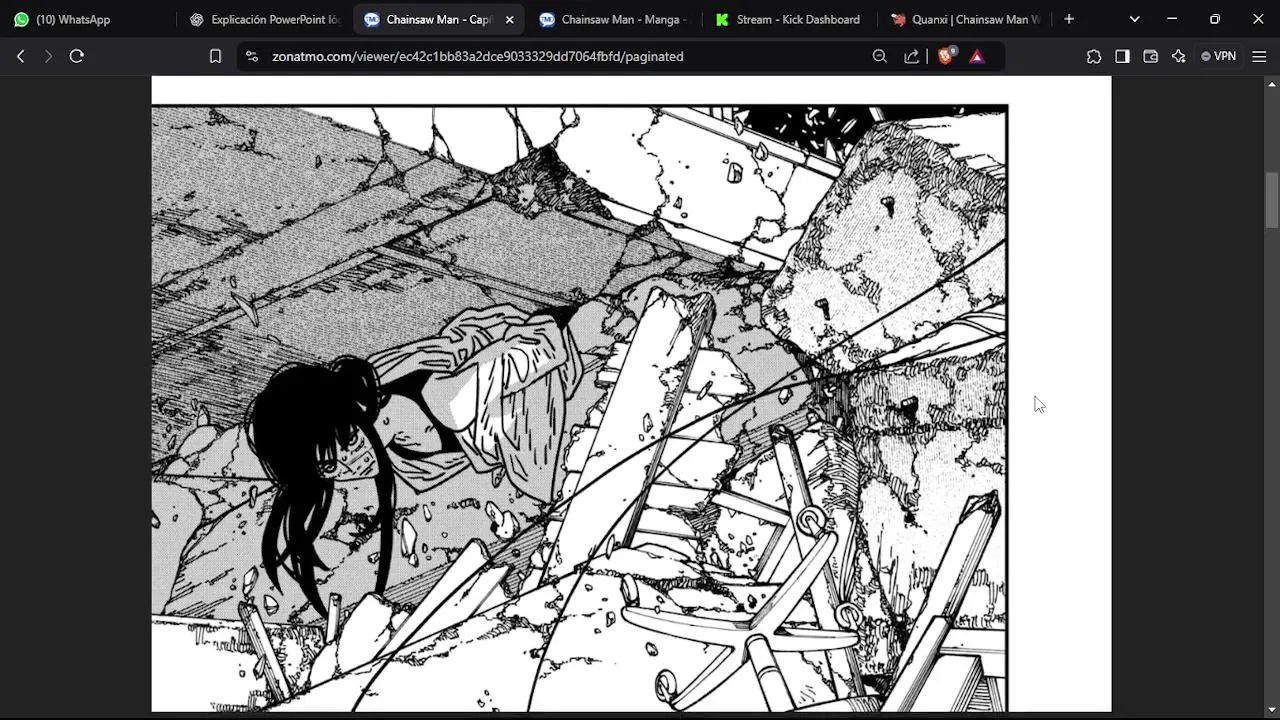Open the Extensions puzzle icon
Screen dimensions: 1280x720
tap(1094, 57)
